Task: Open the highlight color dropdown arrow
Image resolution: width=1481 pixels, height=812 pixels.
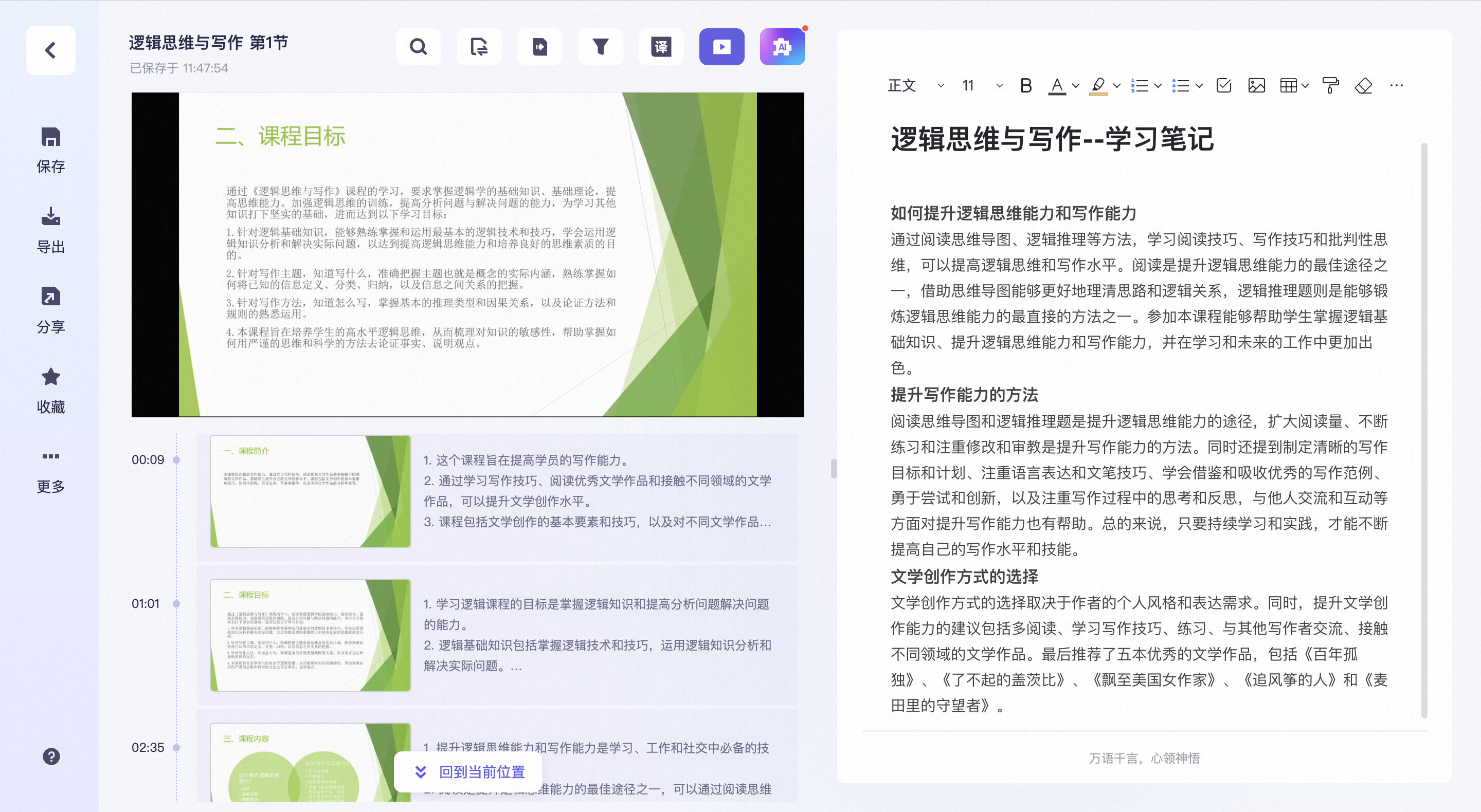Action: [1116, 85]
